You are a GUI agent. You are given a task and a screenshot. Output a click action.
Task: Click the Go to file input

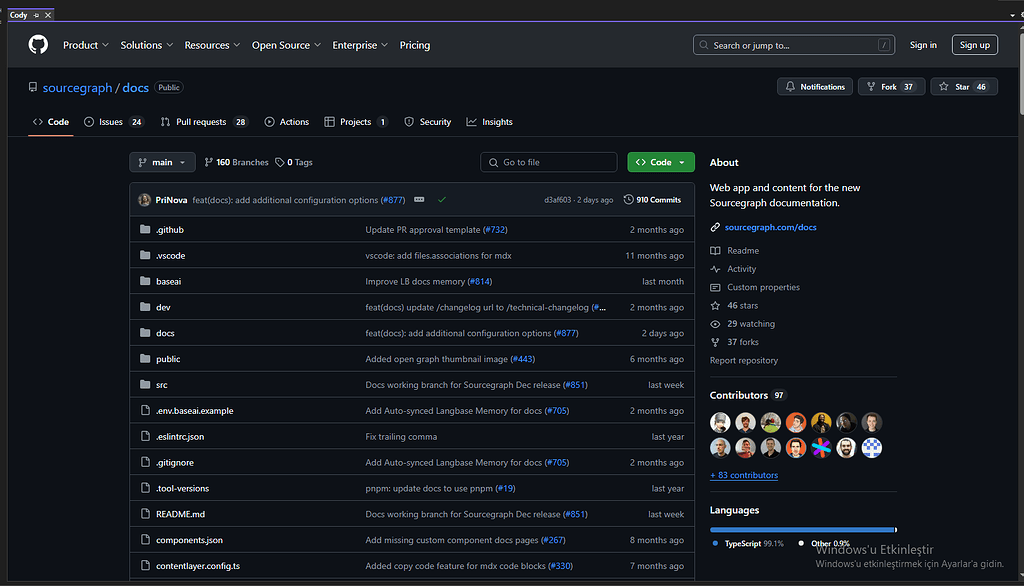[549, 162]
